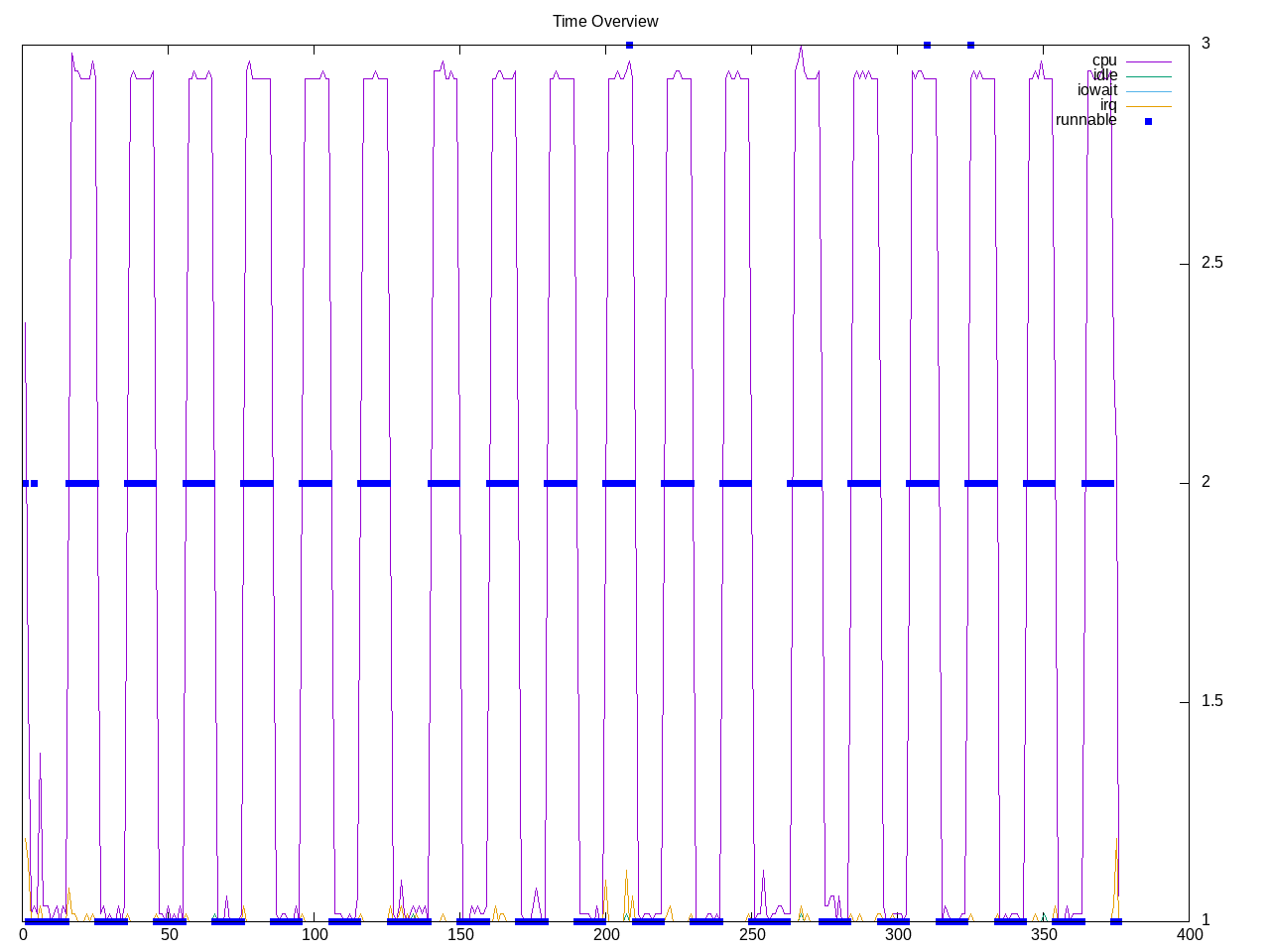Click rightmost runnable marker on top border
Viewport: 1270px width, 952px height.
970,45
